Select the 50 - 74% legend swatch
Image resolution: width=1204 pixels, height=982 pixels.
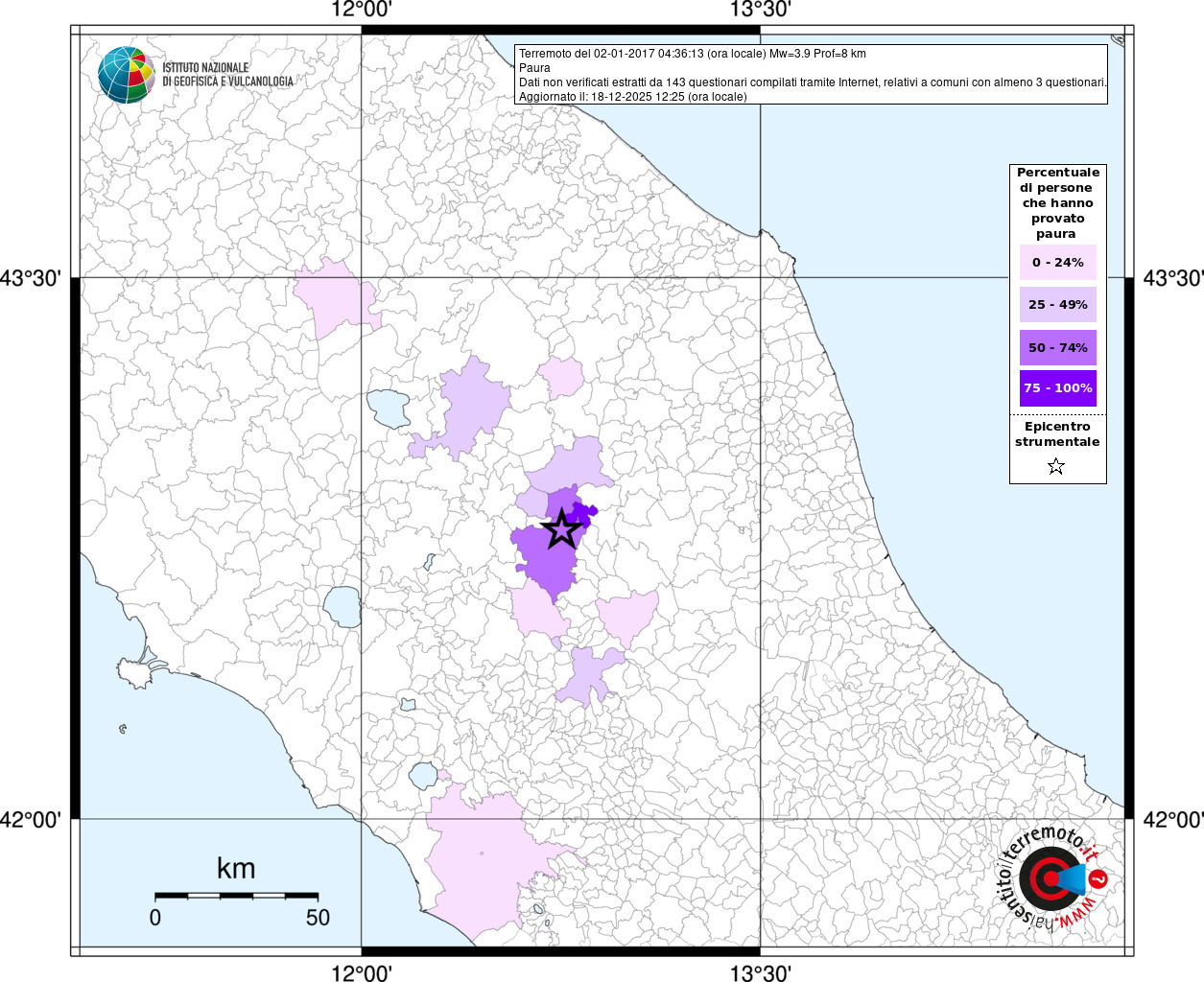click(1057, 347)
